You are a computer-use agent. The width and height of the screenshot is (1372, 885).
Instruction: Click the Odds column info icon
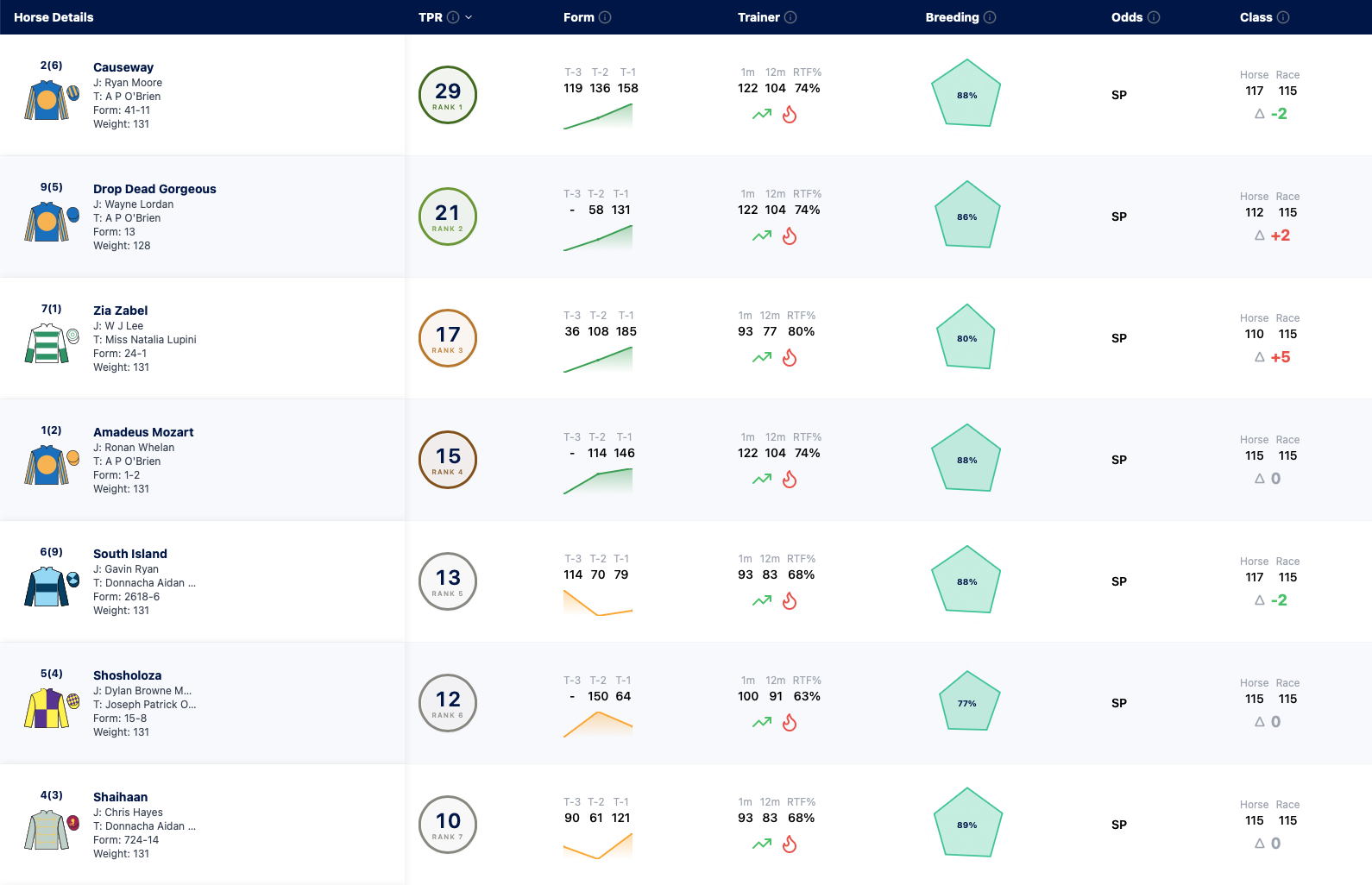[1154, 17]
